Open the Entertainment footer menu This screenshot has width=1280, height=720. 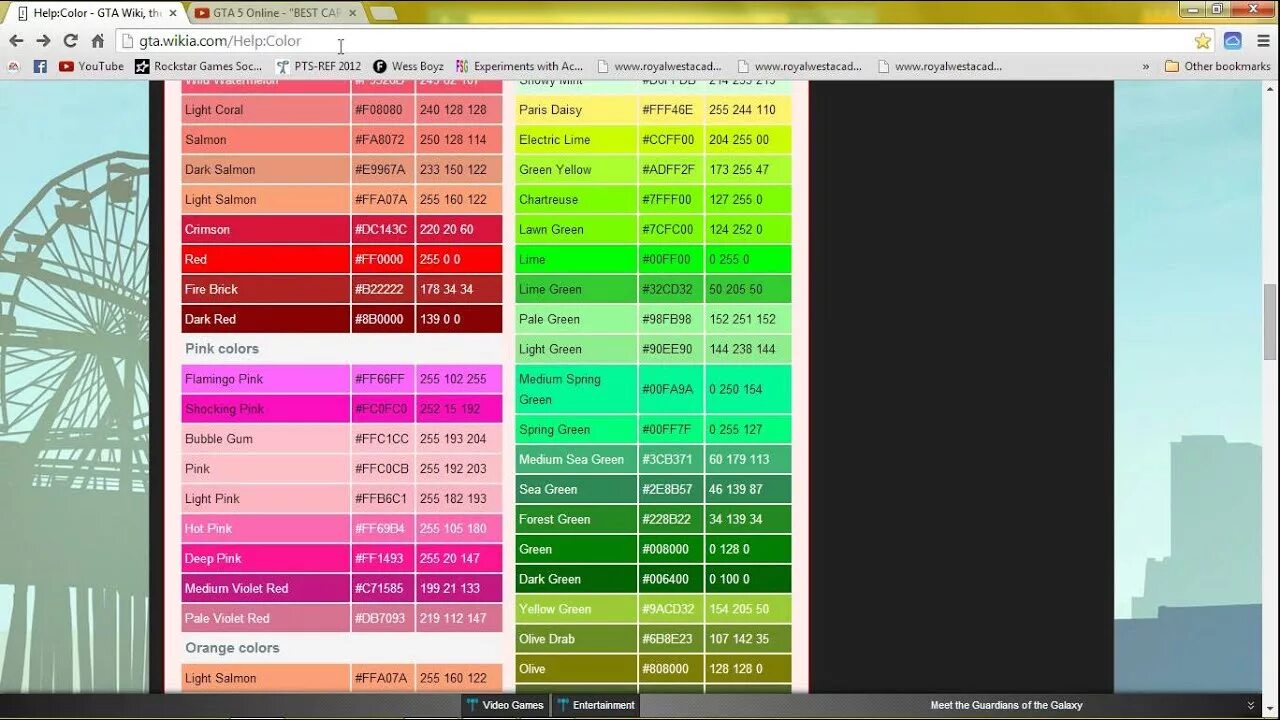(596, 705)
